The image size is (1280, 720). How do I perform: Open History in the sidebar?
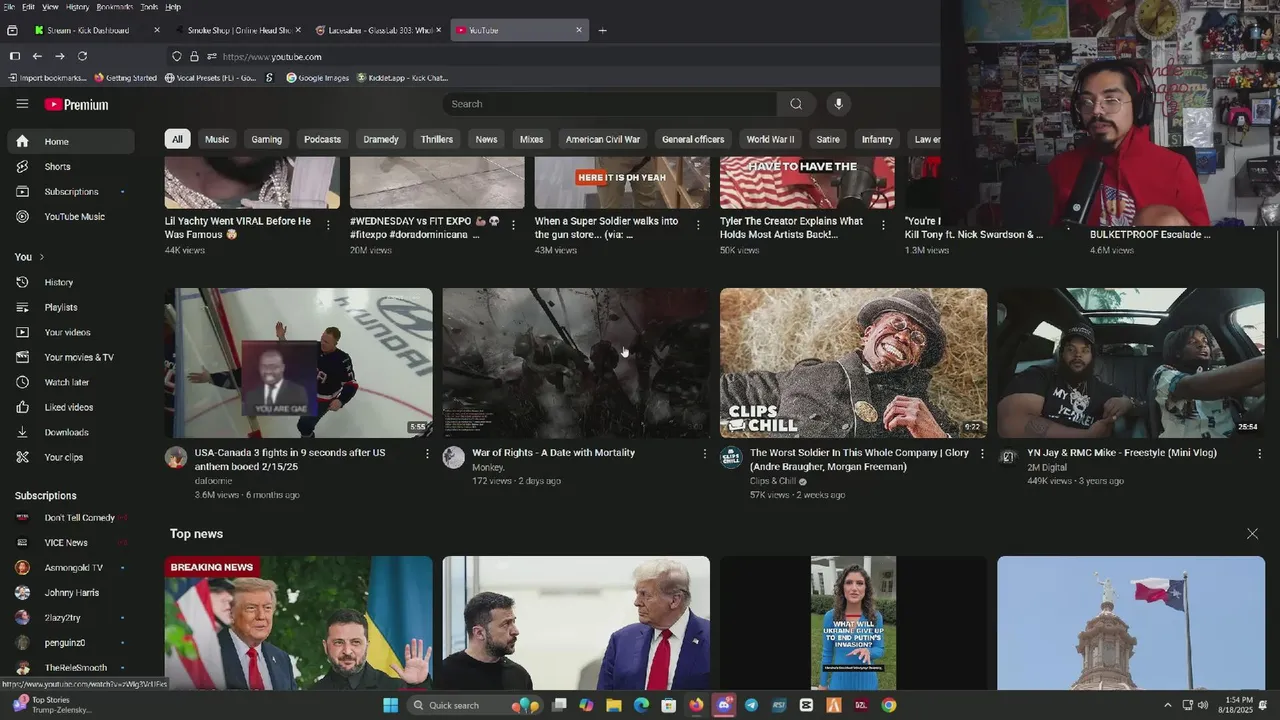(70, 283)
